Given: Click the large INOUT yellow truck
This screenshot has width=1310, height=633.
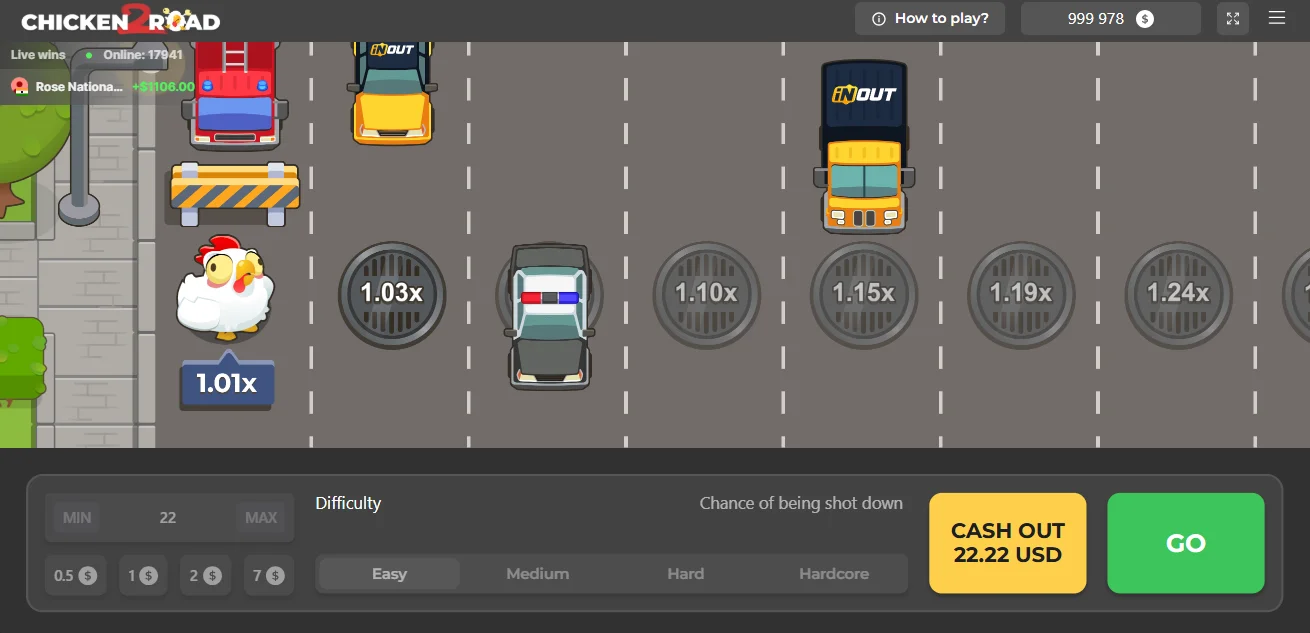Looking at the screenshot, I should click(864, 146).
